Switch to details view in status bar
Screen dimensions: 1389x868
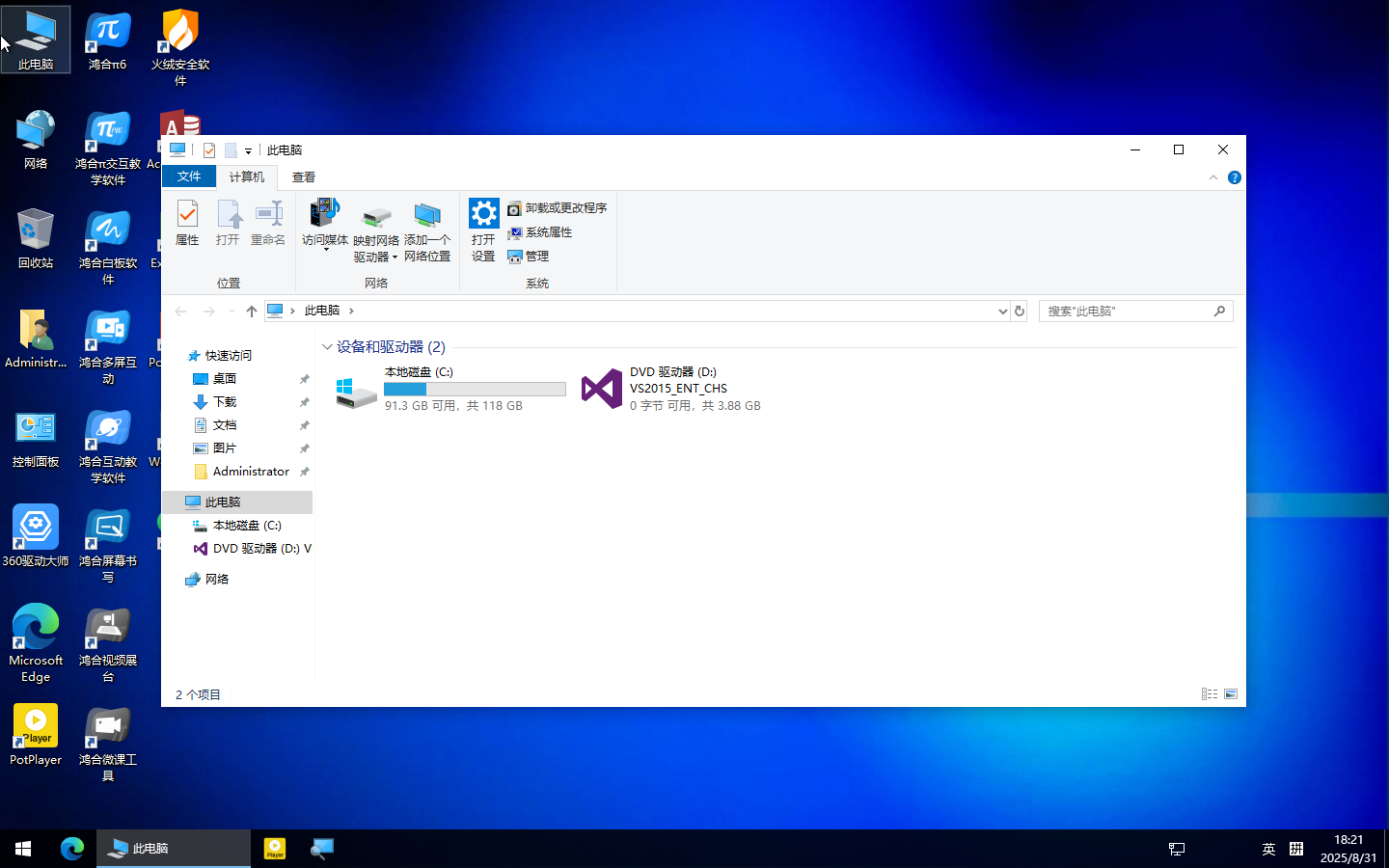tap(1209, 693)
